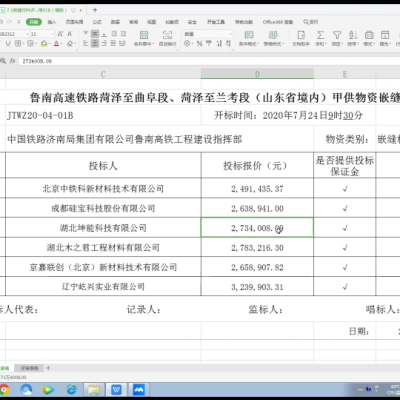Select column D header

click(257, 74)
